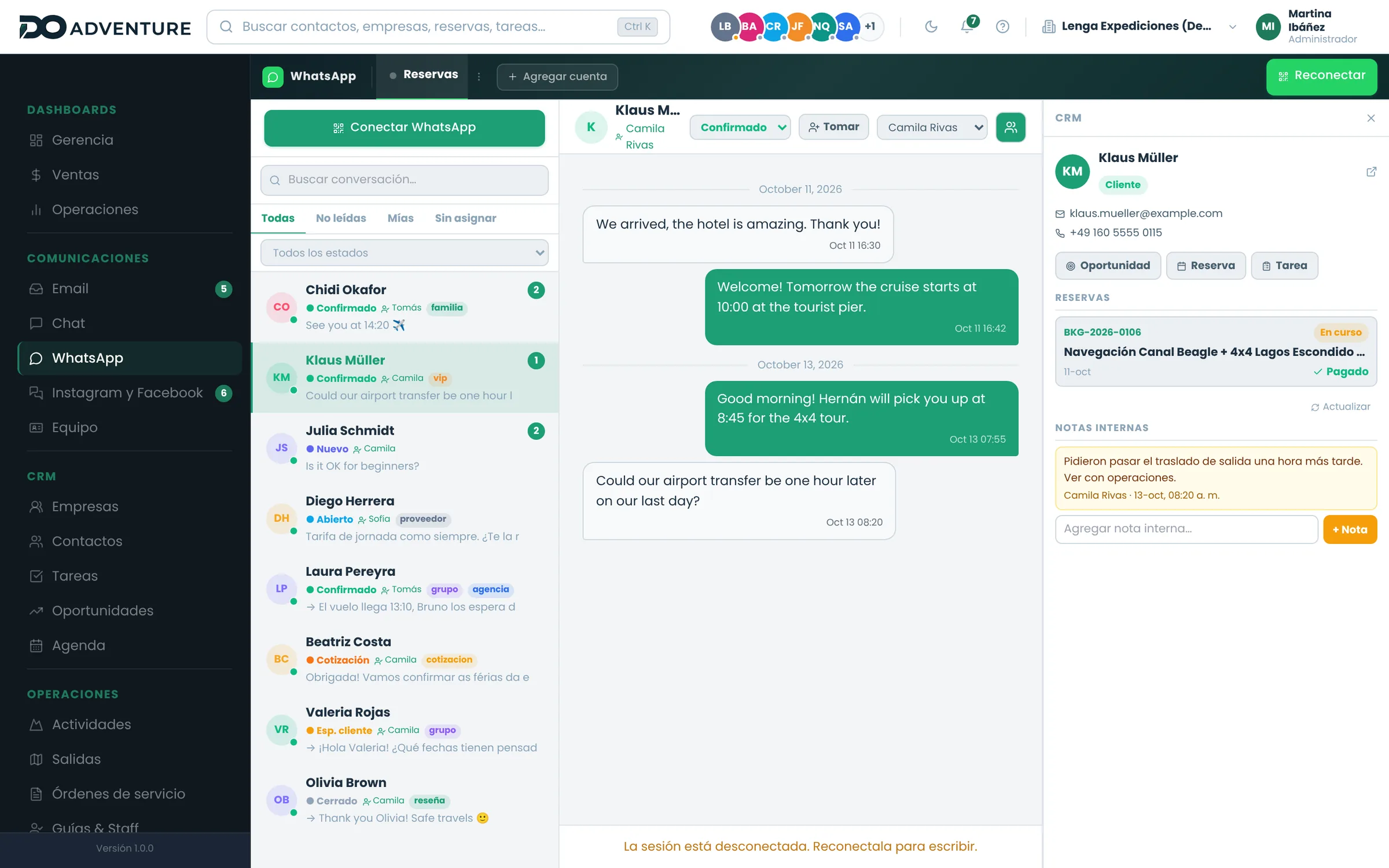Screen dimensions: 1389x868
Task: Open Julia Schmidt conversation
Action: [x=405, y=448]
